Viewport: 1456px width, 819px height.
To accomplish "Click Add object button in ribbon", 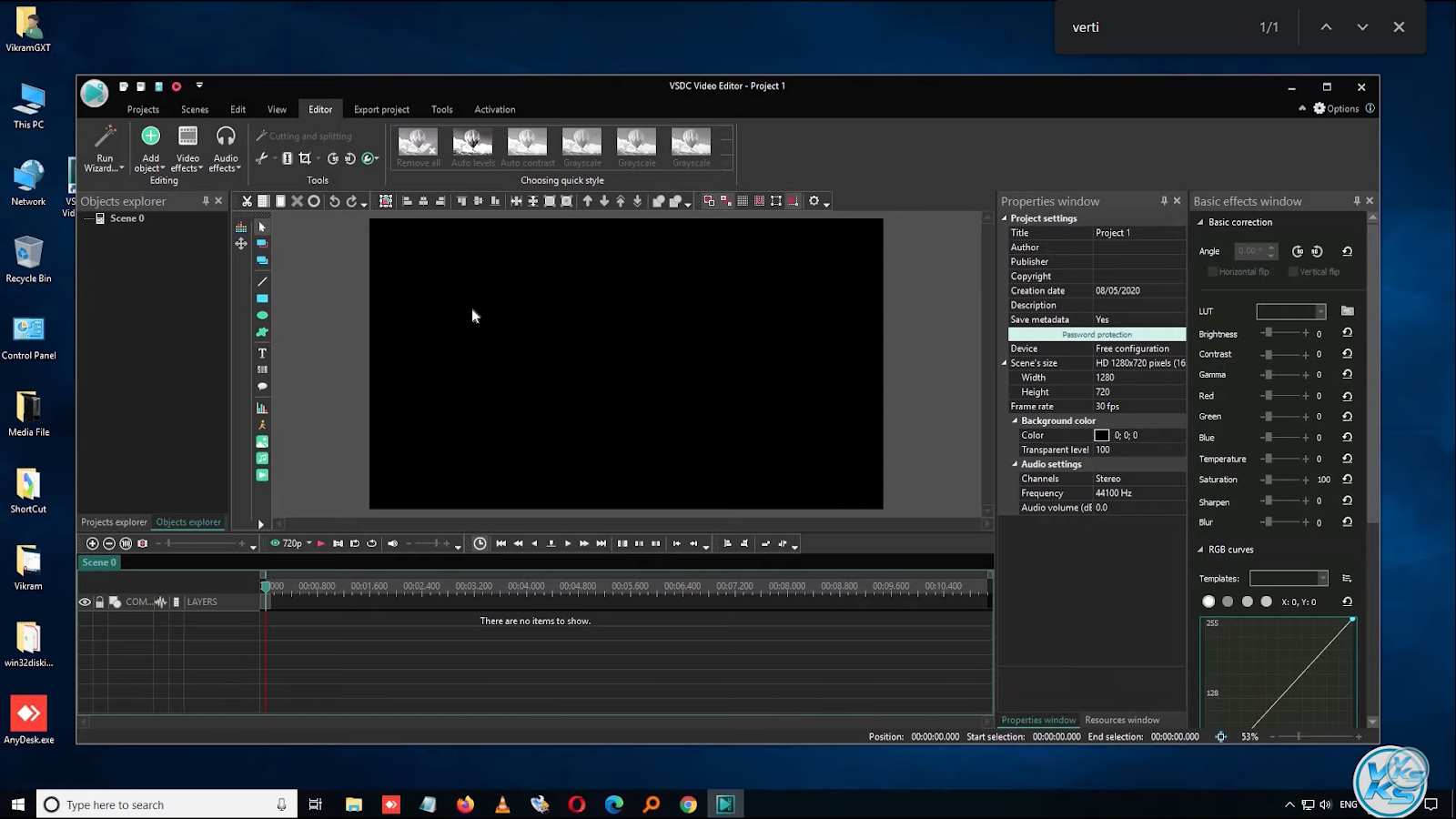I will coord(150,148).
